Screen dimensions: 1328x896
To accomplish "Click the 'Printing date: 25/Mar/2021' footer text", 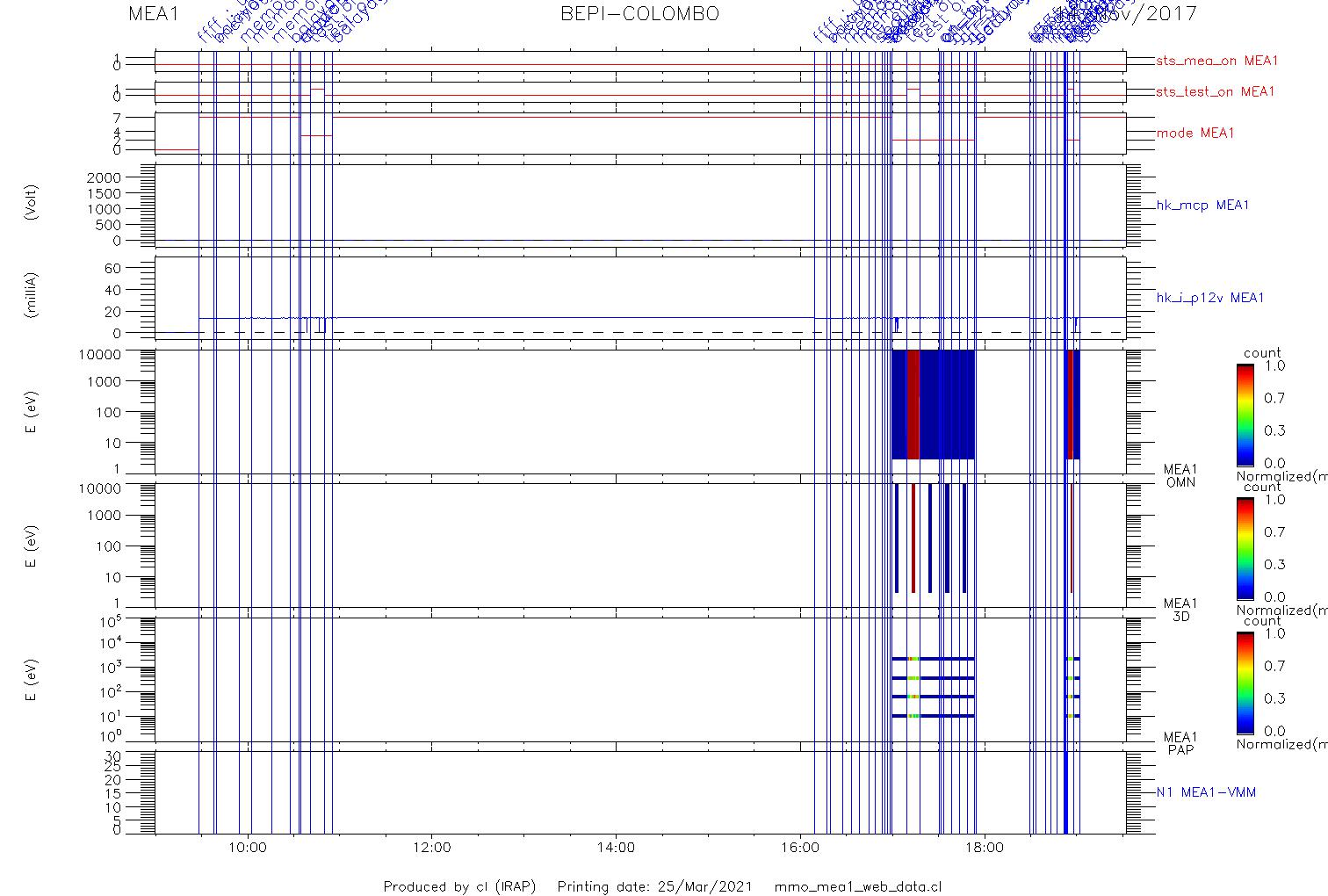I will (654, 886).
